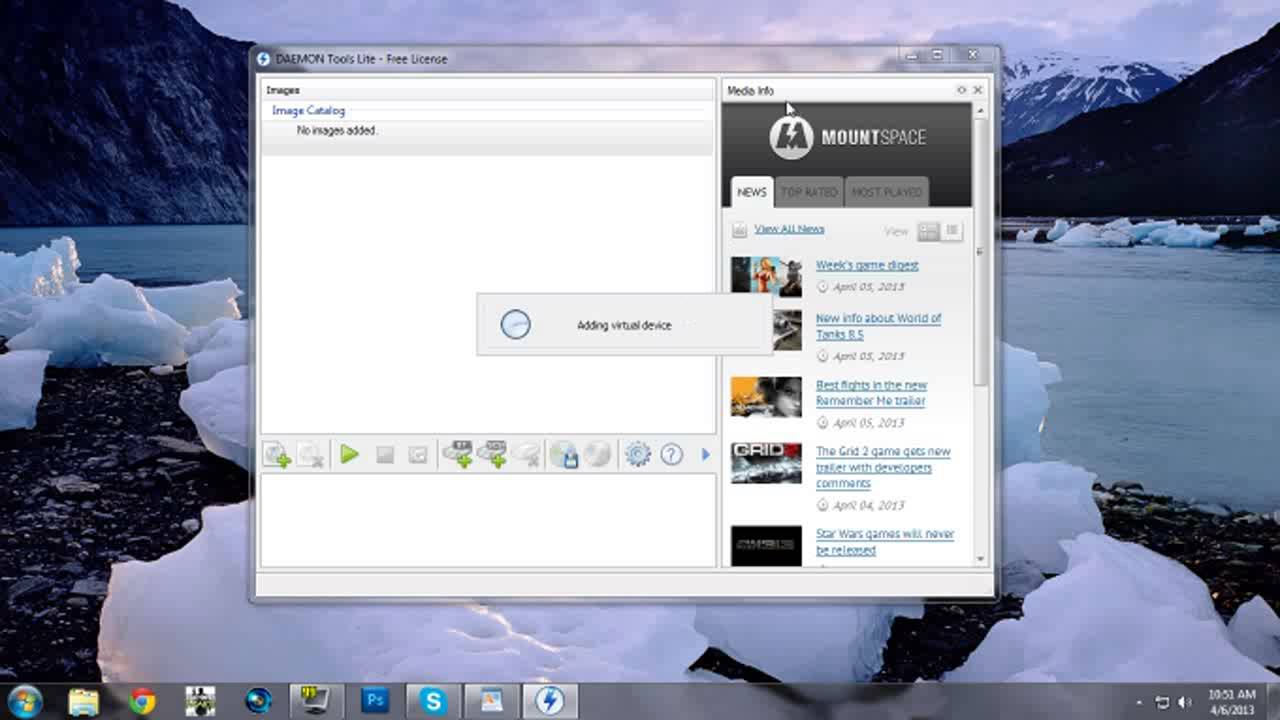
Task: Click the Make Disc Image icon
Action: (564, 455)
